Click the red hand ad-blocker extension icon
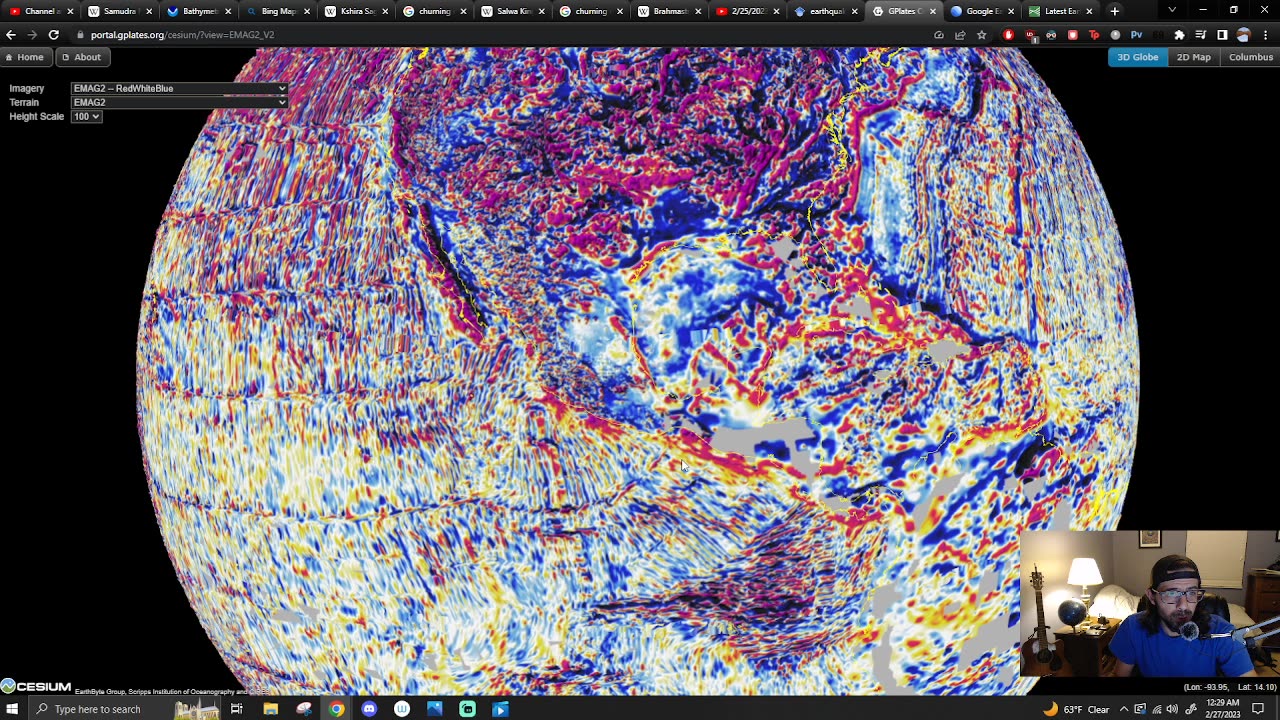The height and width of the screenshot is (720, 1280). [x=1008, y=35]
